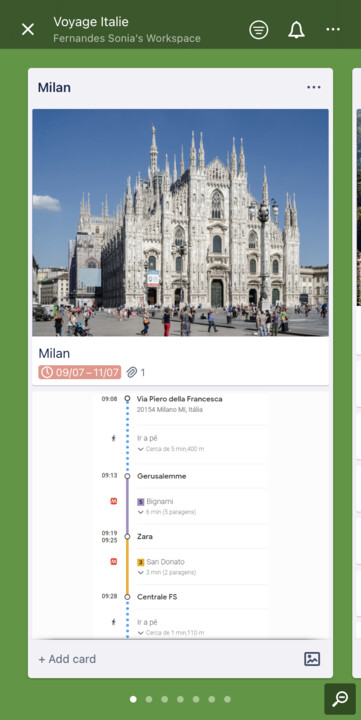
Task: Open Milan list options menu
Action: point(314,87)
